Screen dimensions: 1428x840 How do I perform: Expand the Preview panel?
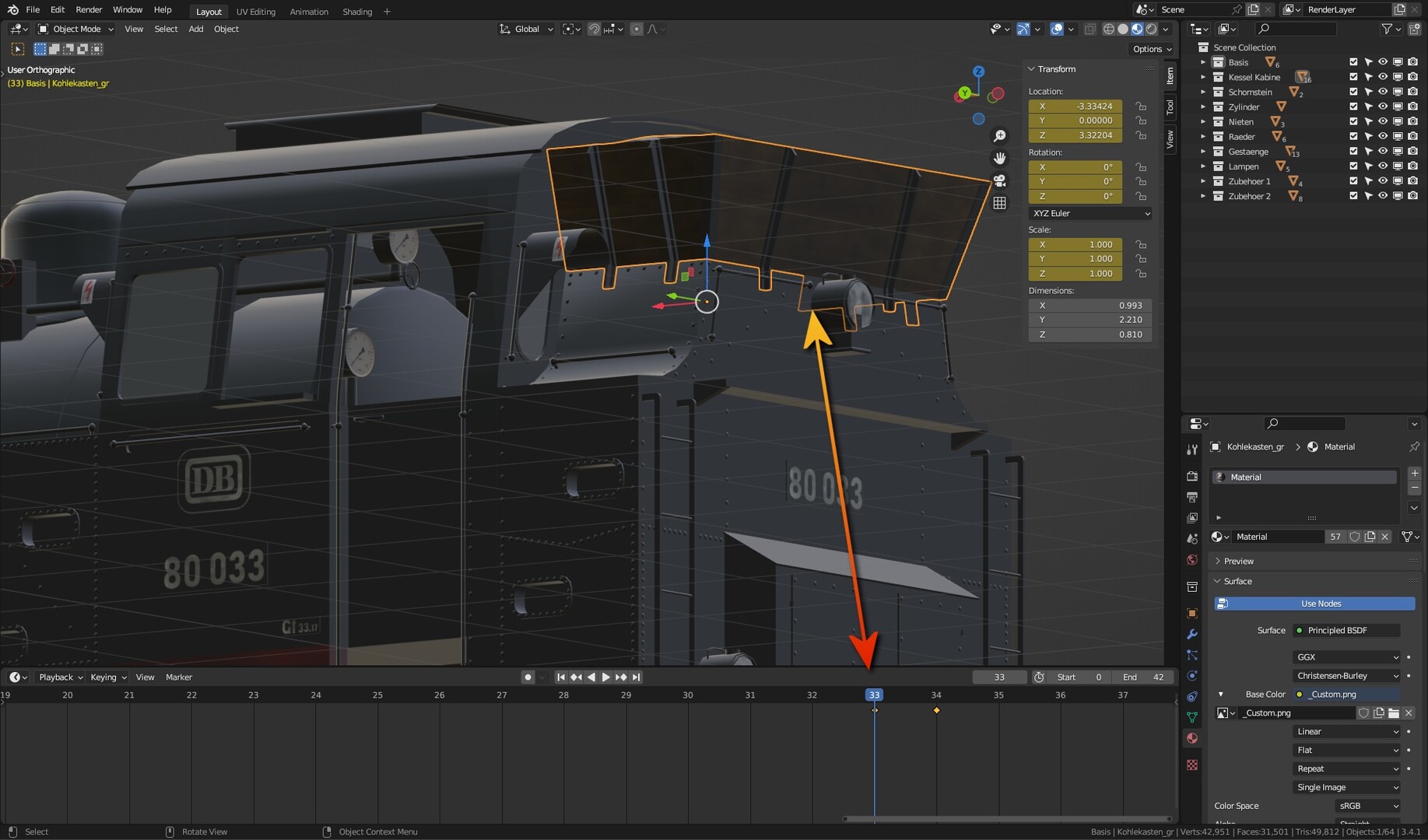tap(1238, 561)
